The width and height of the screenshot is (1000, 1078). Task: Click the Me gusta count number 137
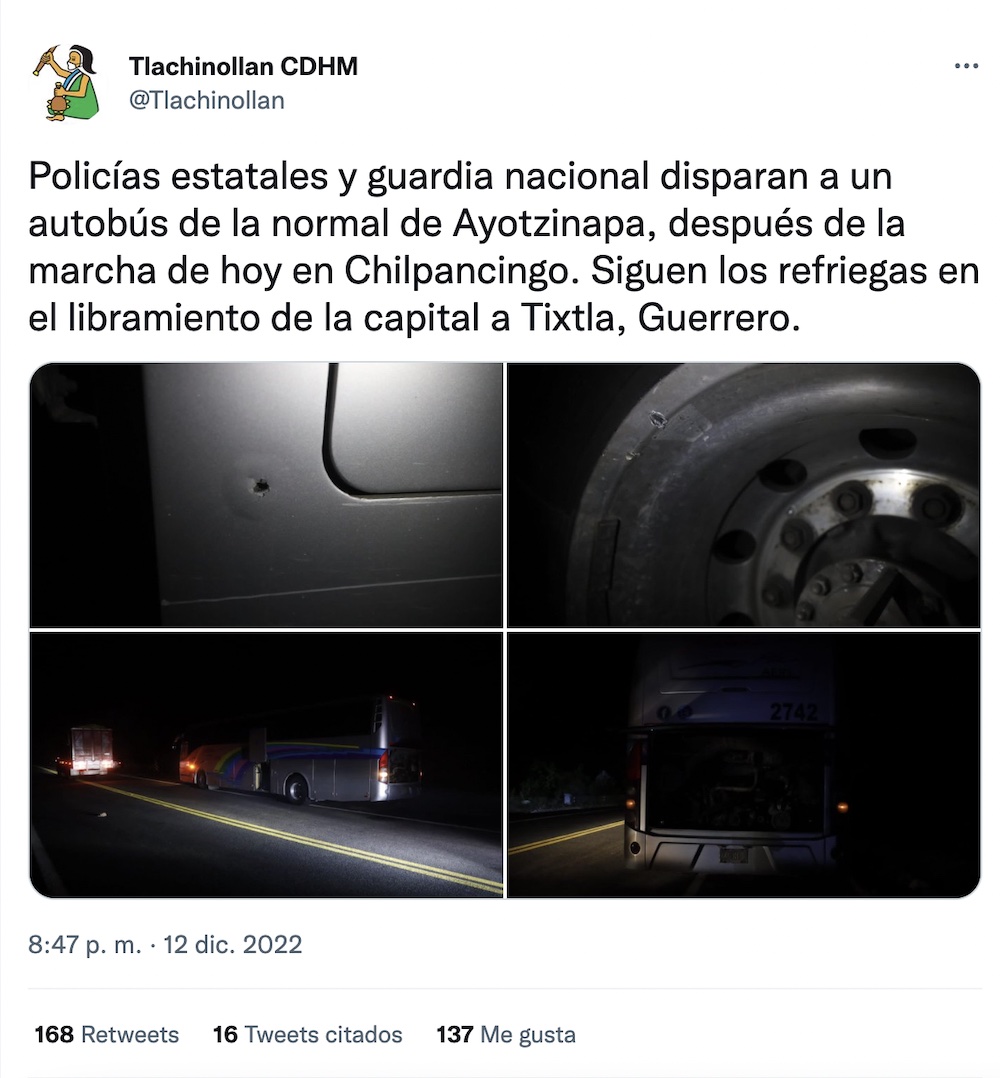click(x=455, y=1034)
